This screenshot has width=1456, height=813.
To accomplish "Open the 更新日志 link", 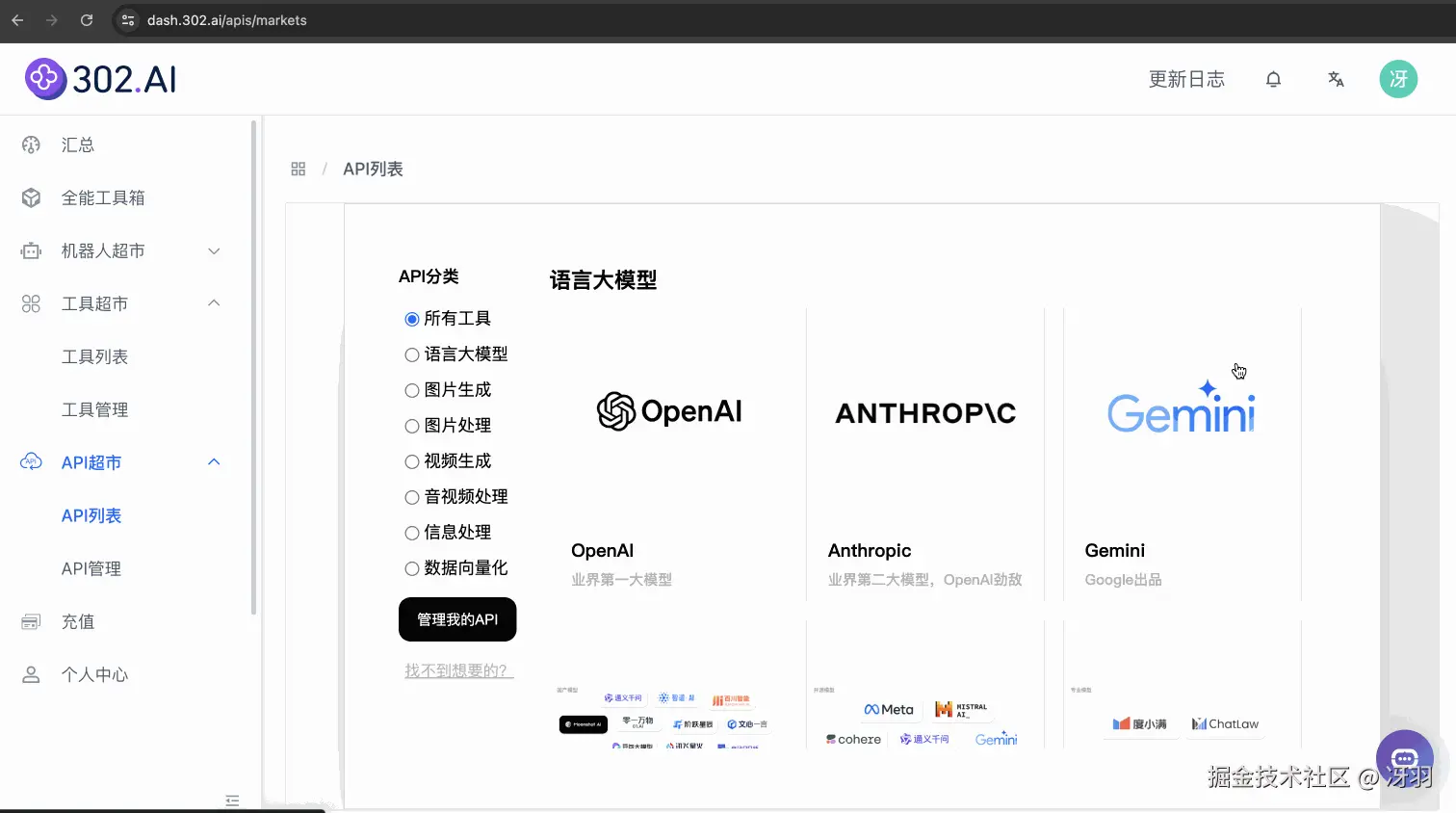I will (x=1186, y=79).
